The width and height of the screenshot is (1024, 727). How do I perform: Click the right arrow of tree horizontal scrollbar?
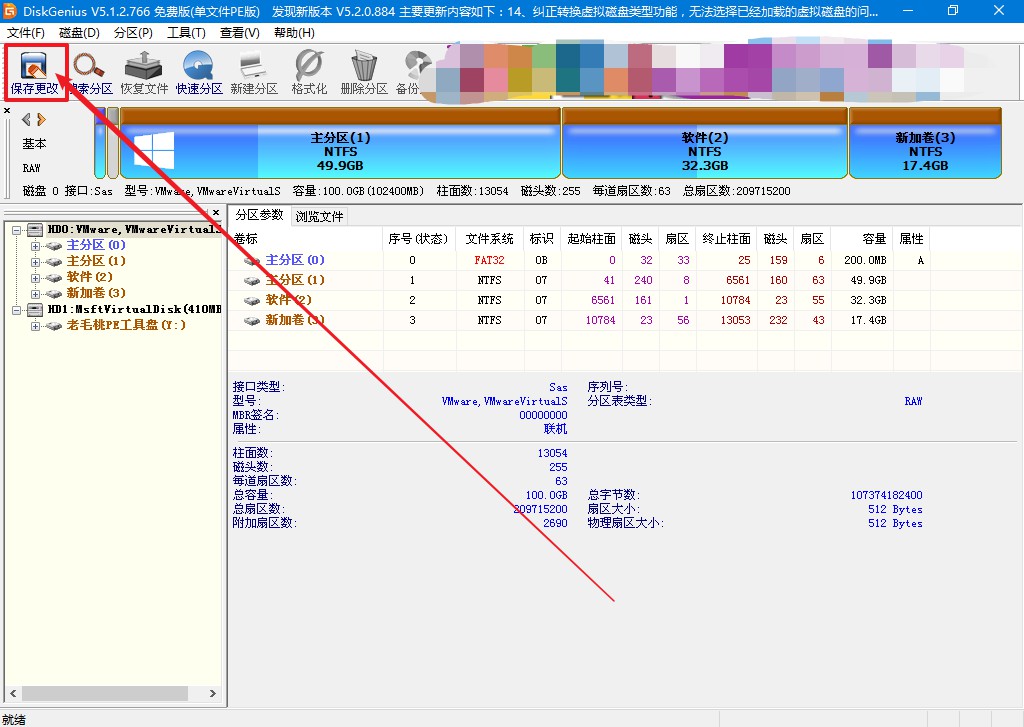point(213,694)
